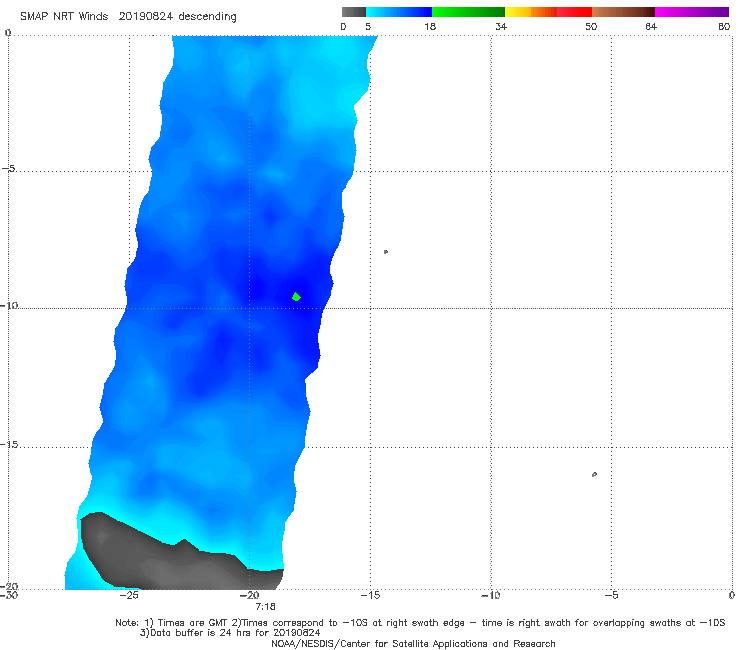Click the x-axis label '-20'

click(250, 596)
